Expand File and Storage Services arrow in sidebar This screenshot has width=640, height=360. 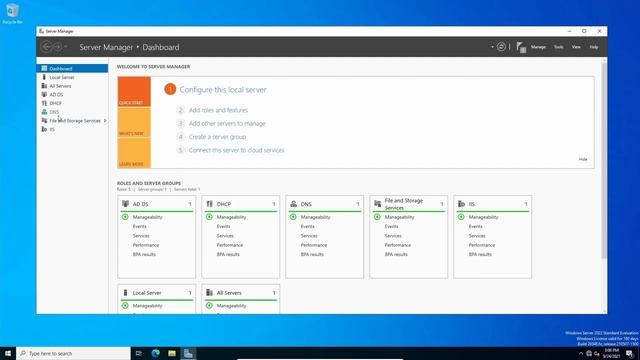click(x=105, y=120)
